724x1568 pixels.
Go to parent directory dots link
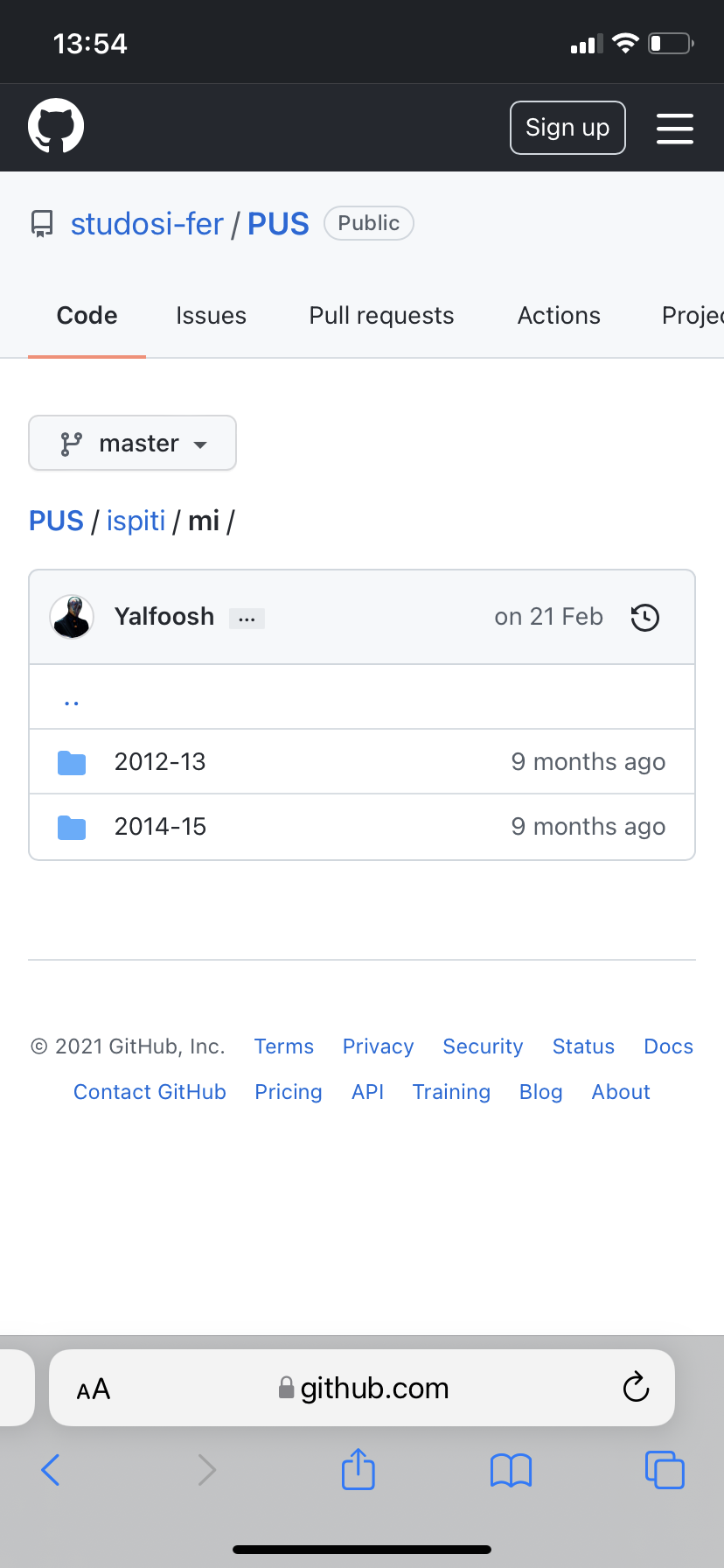click(72, 698)
